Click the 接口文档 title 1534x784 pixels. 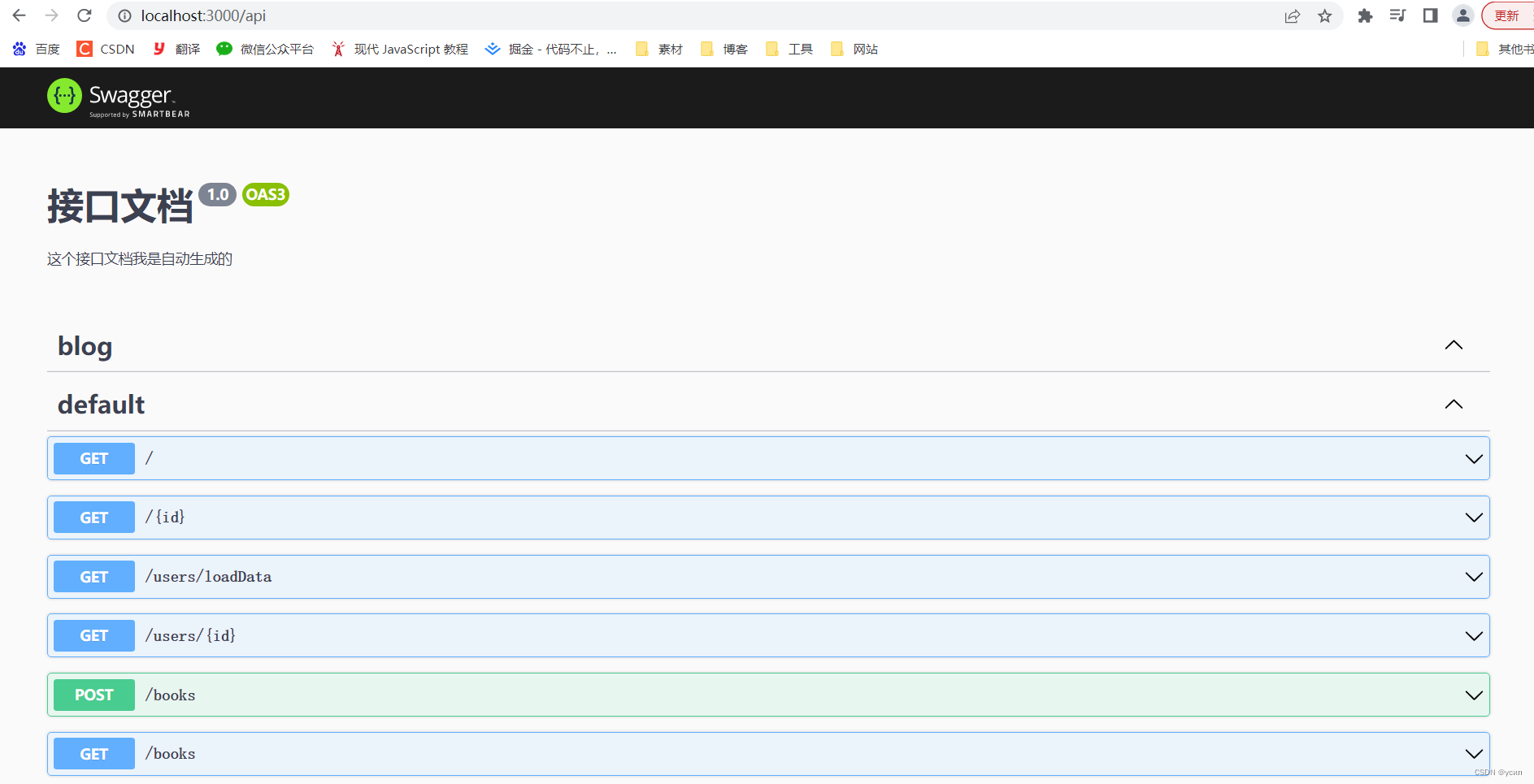coord(120,206)
